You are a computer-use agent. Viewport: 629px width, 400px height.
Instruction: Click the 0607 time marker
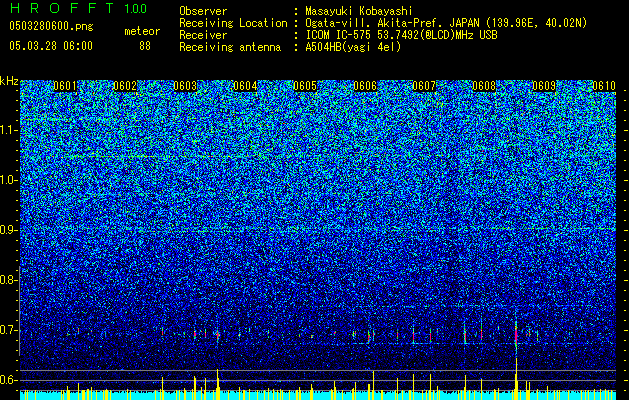pyautogui.click(x=424, y=86)
